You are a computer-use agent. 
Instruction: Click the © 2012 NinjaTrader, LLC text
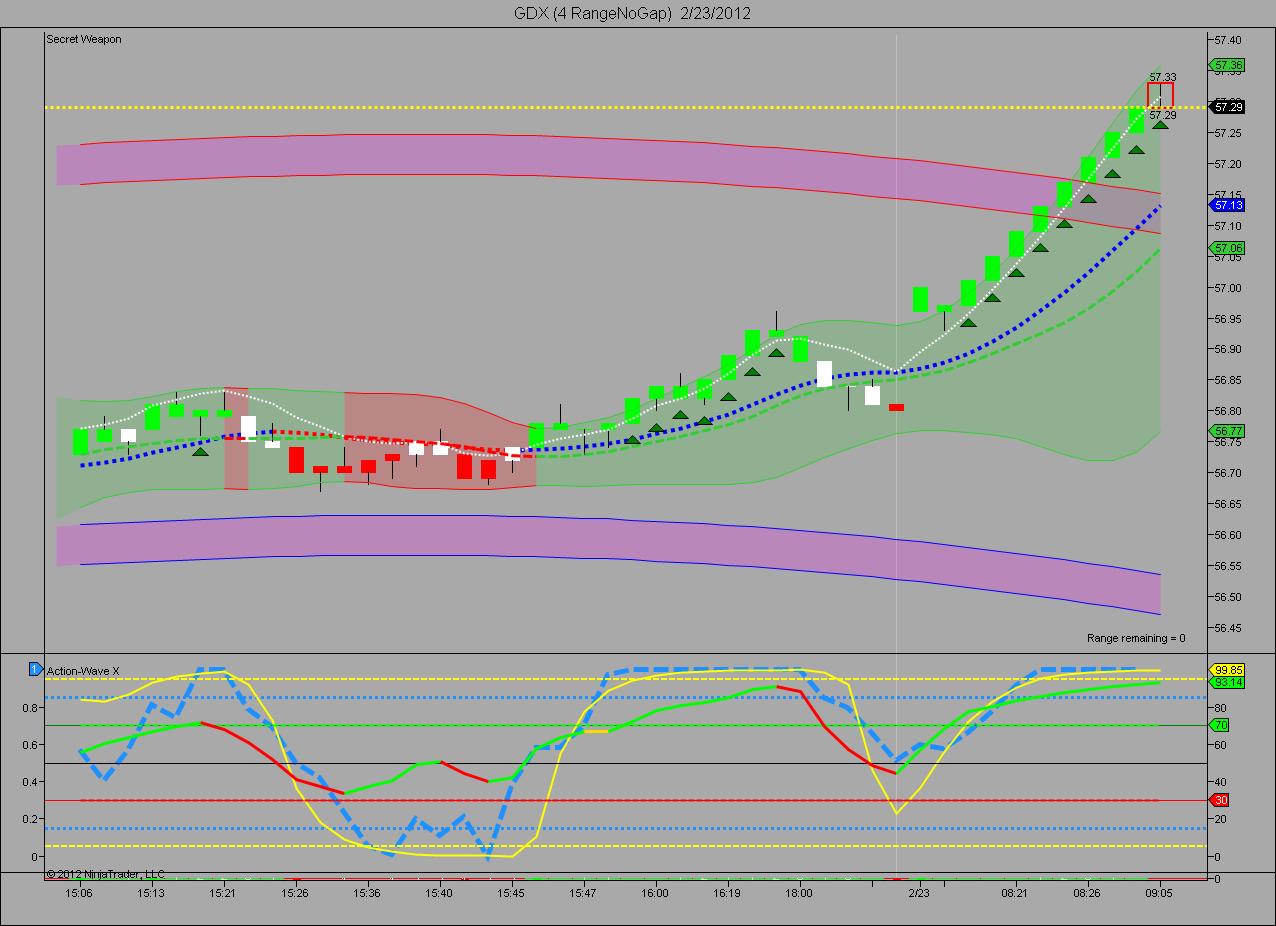106,874
